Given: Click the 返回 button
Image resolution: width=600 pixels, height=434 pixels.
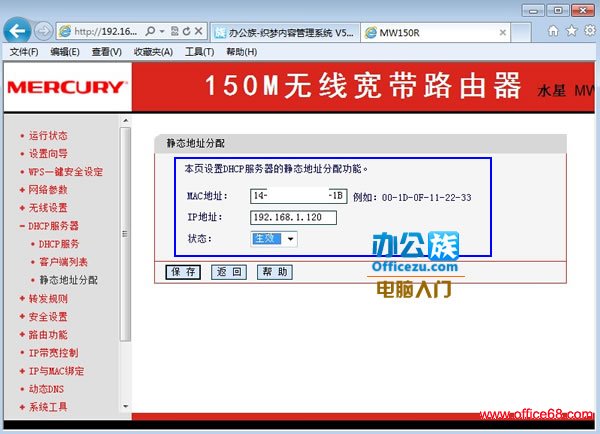Looking at the screenshot, I should coord(229,272).
